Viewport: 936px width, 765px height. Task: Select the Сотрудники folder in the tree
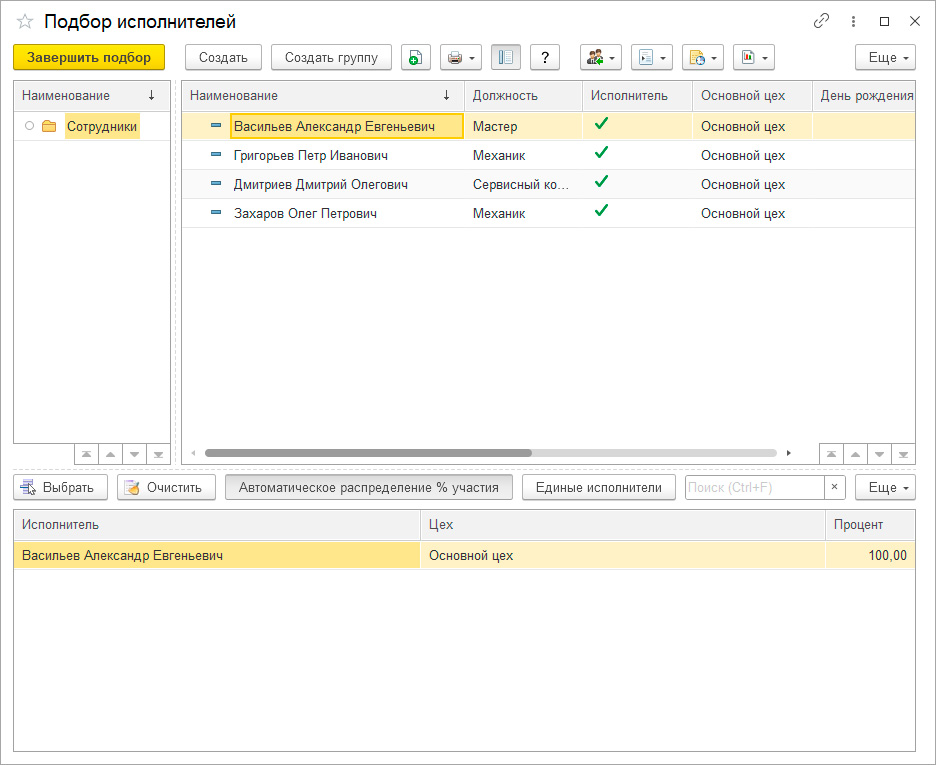point(102,127)
